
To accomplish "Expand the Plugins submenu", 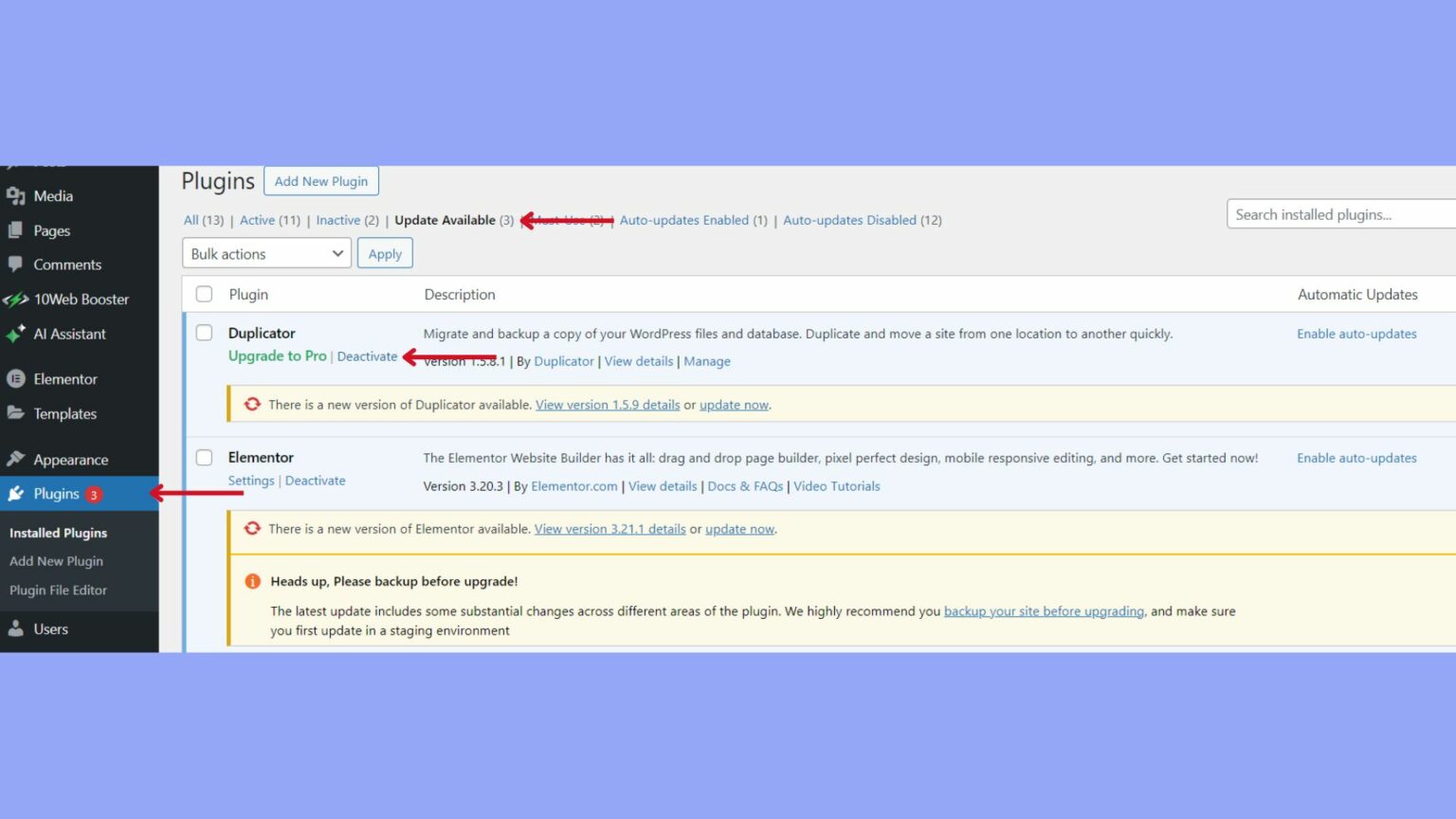I will click(57, 493).
